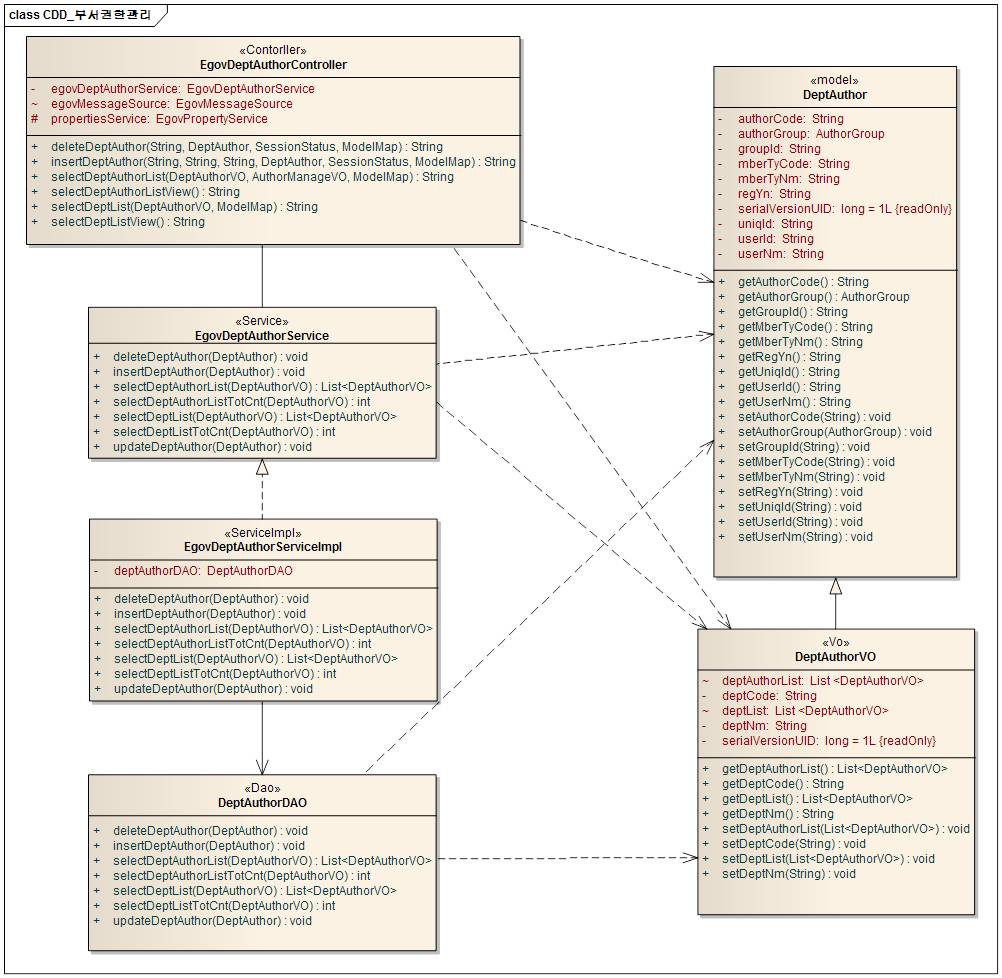Select selectDeptListView() in EgovDeptAuthorController

tap(128, 222)
